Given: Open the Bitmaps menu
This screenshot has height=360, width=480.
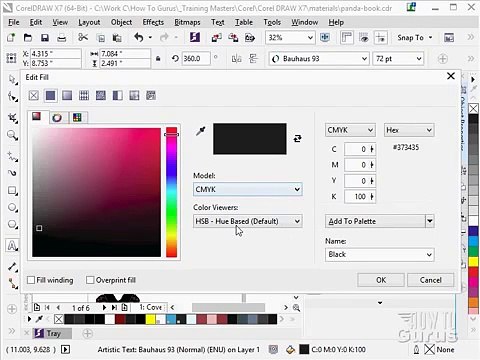Looking at the screenshot, I should click(x=187, y=22).
